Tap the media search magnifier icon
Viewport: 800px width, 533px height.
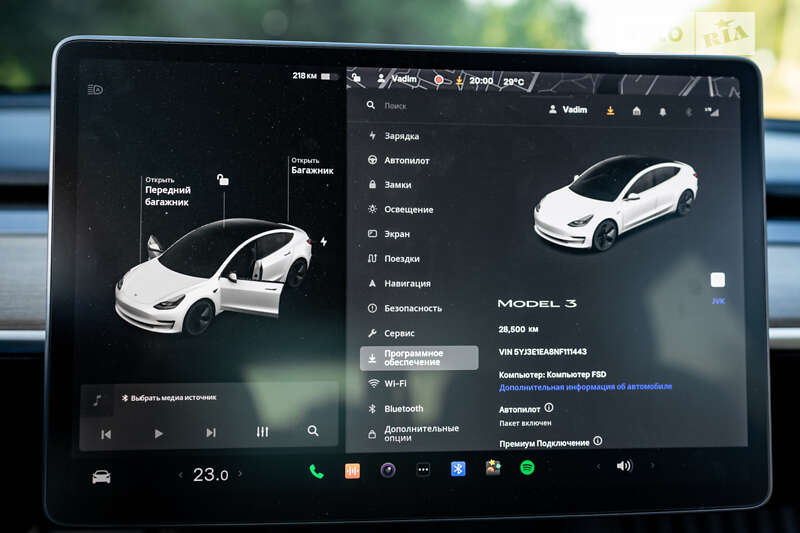313,431
